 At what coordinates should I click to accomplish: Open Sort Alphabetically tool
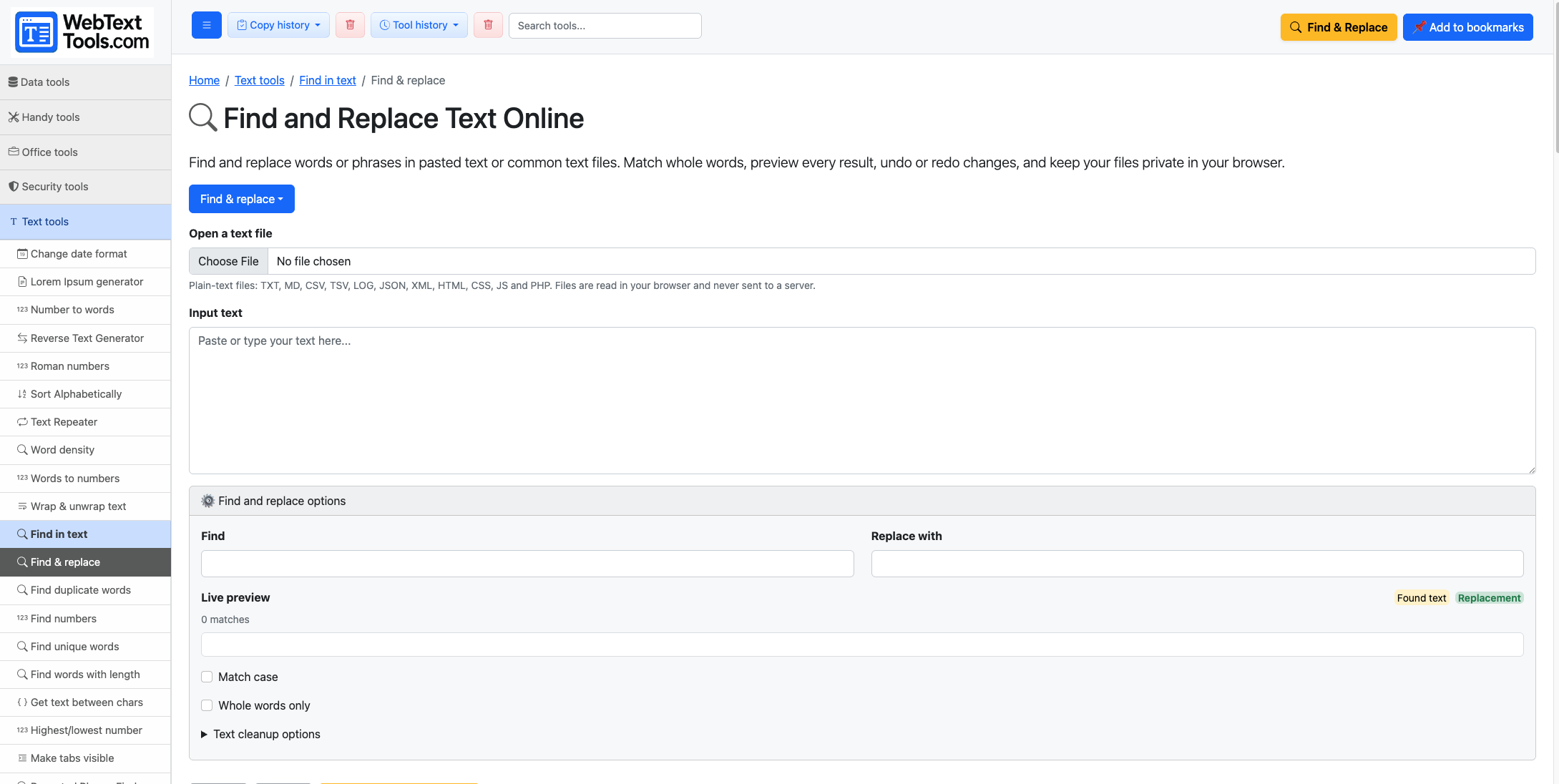pyautogui.click(x=86, y=394)
